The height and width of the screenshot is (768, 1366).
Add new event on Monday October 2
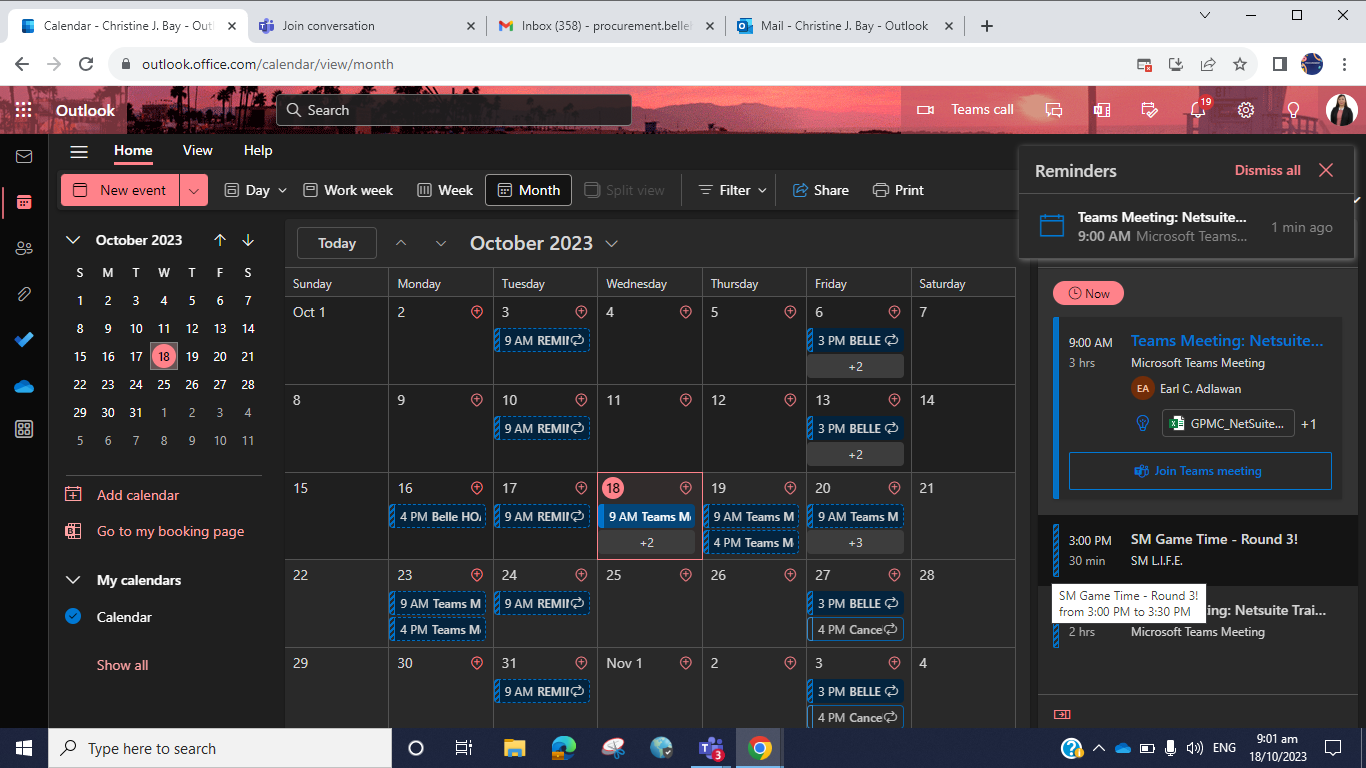tap(477, 312)
